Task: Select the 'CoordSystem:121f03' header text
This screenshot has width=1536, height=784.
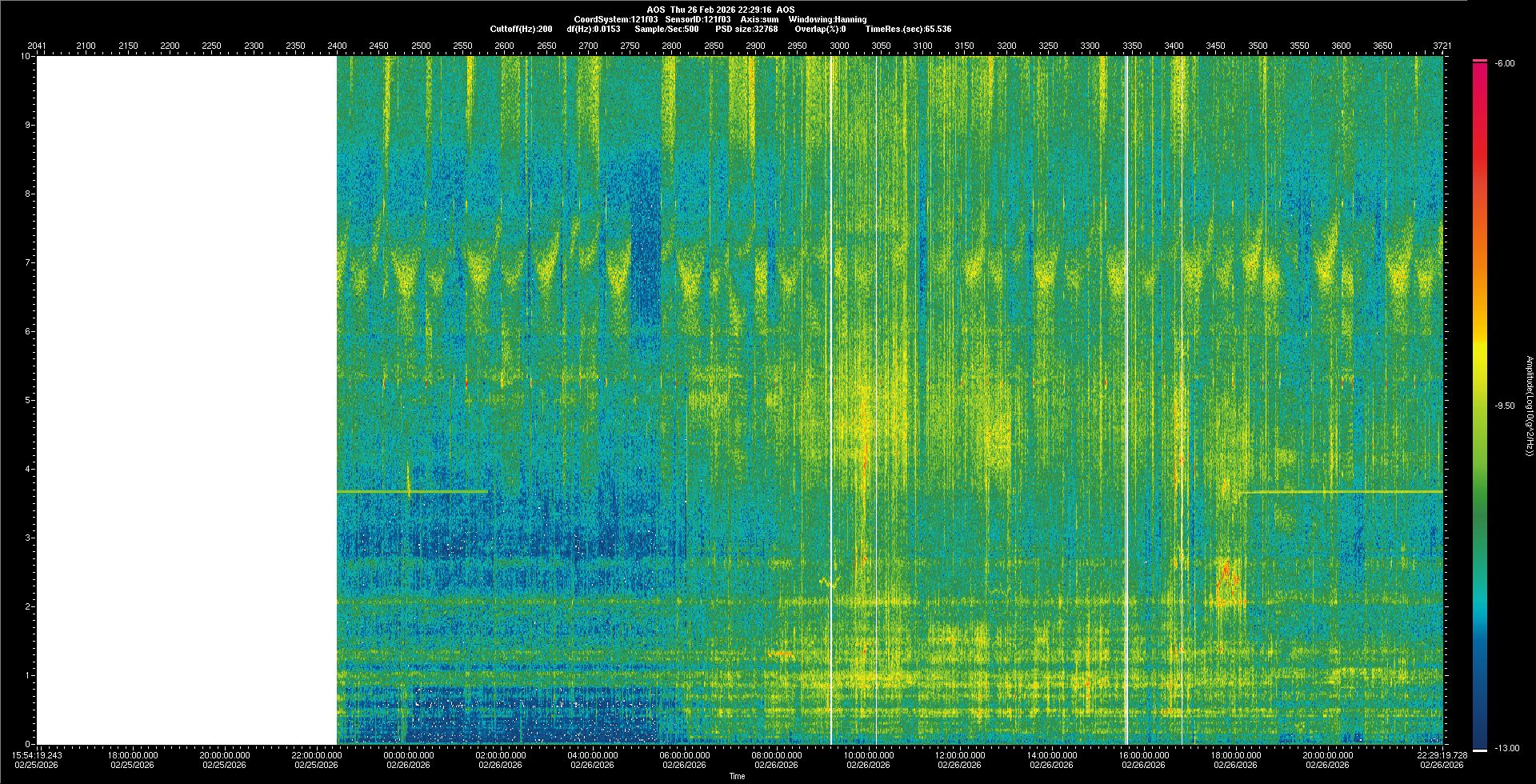Action: (616, 19)
